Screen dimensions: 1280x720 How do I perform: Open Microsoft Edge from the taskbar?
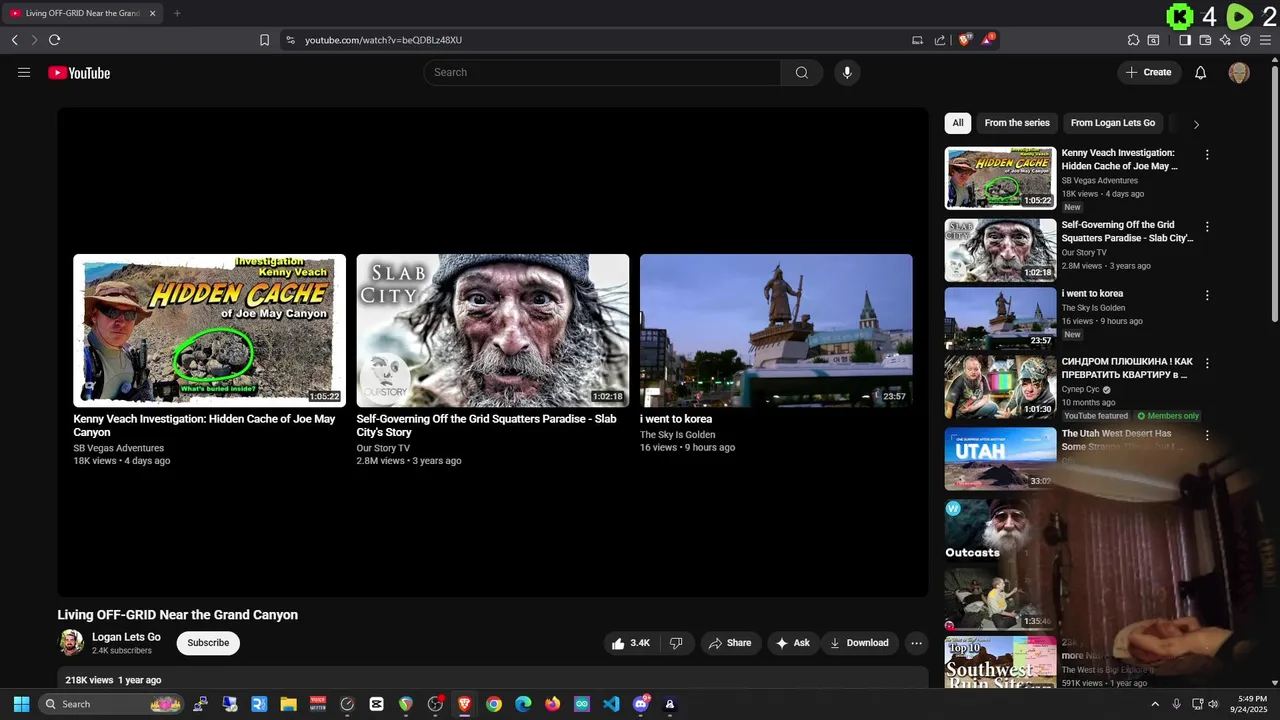pos(523,704)
